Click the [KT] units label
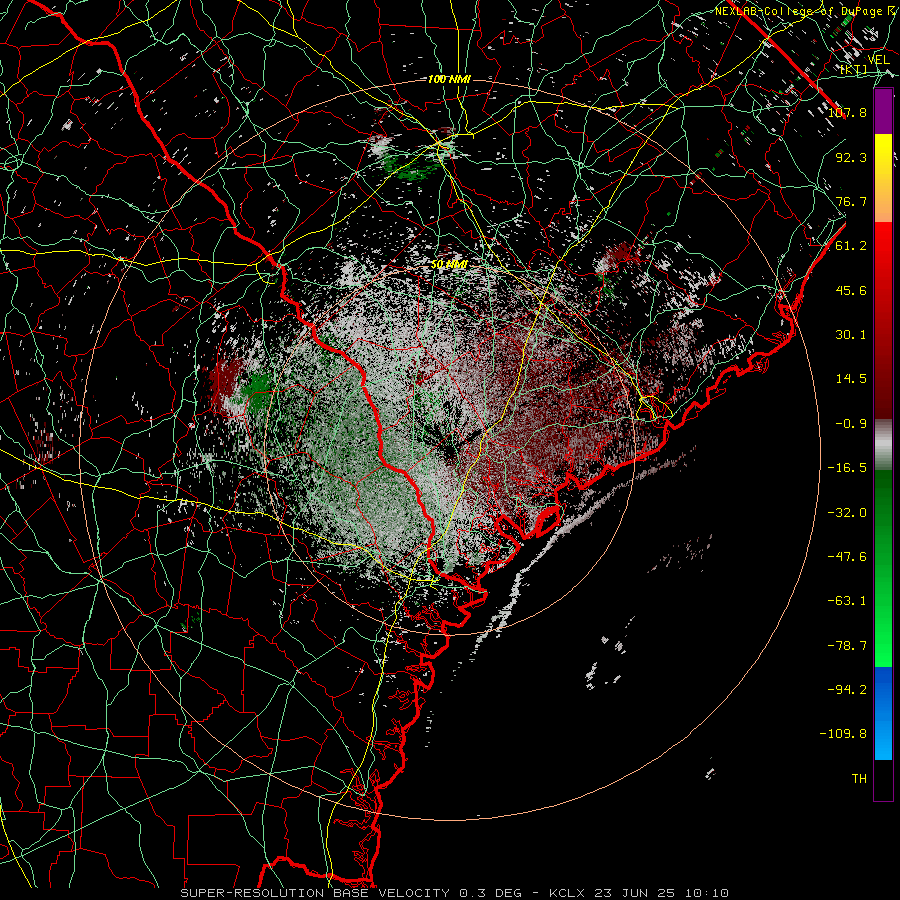Screen dimensions: 900x900 854,70
